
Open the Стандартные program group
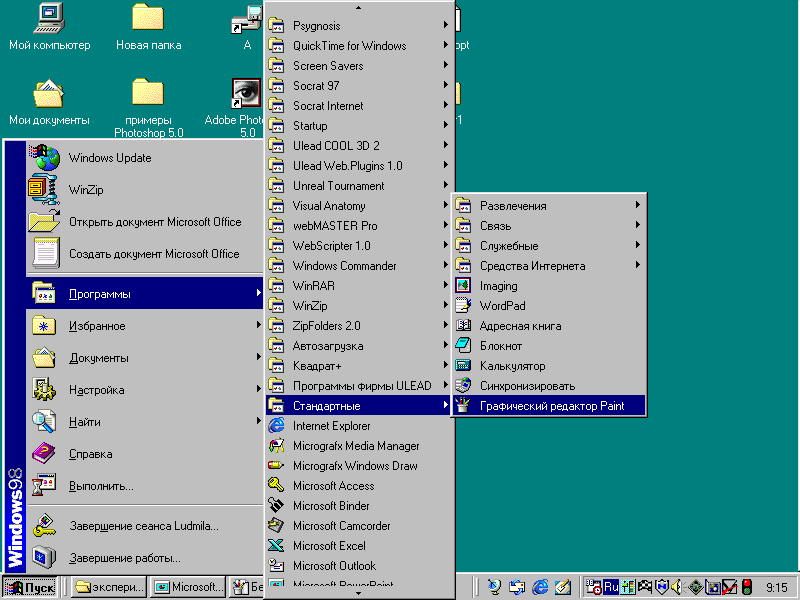pyautogui.click(x=359, y=406)
